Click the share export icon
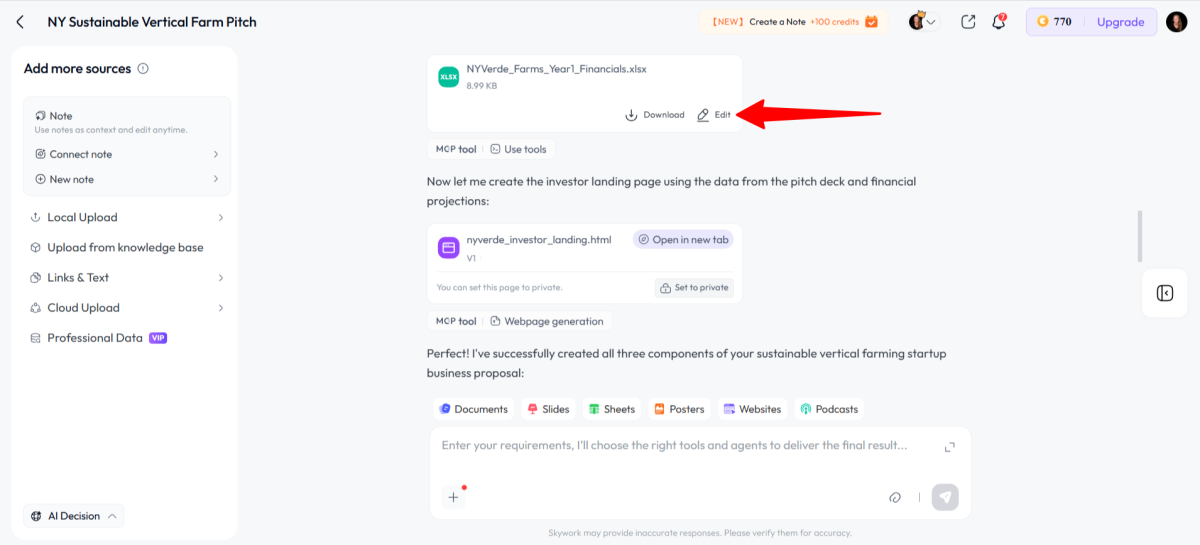Screen dimensions: 1200x545 pyautogui.click(x=967, y=22)
